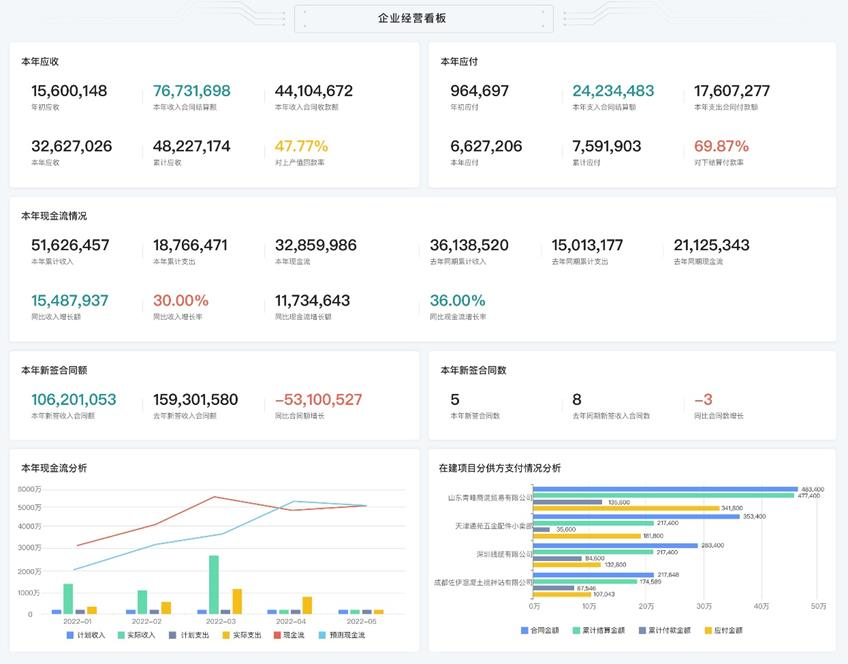Toggle the 实际收入 green legend icon
The image size is (848, 664).
(x=121, y=635)
